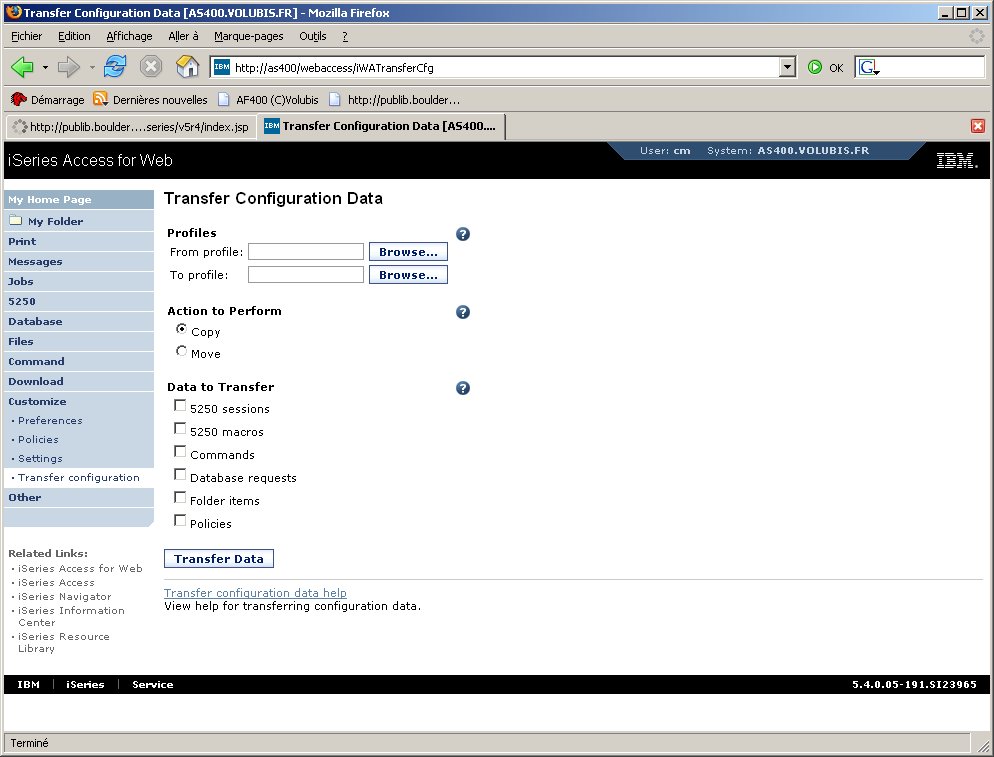The image size is (994, 757).
Task: Close the current tab with red X
Action: (978, 126)
